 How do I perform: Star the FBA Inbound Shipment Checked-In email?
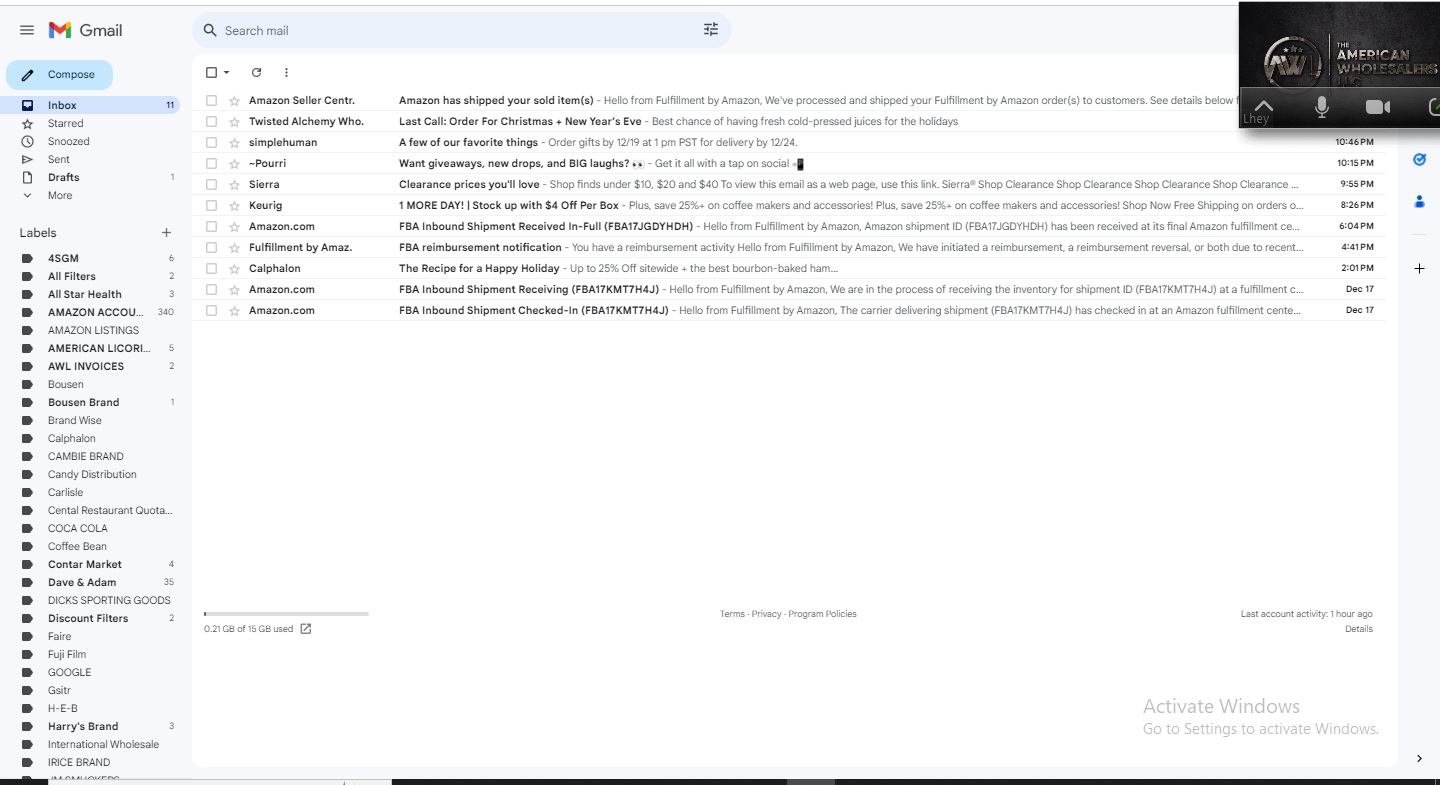[234, 310]
